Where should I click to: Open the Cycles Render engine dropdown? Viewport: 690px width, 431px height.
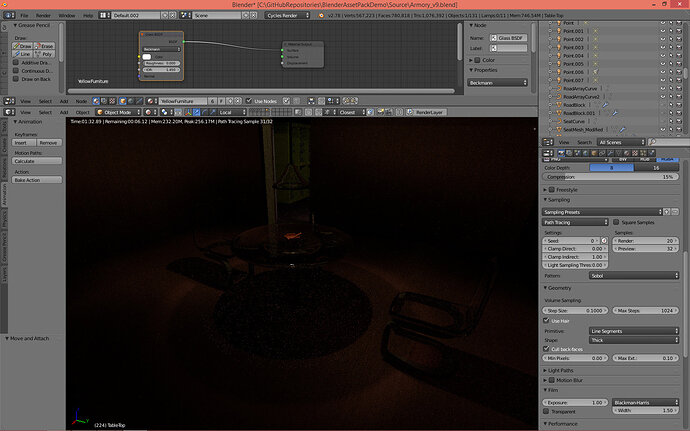(x=287, y=15)
